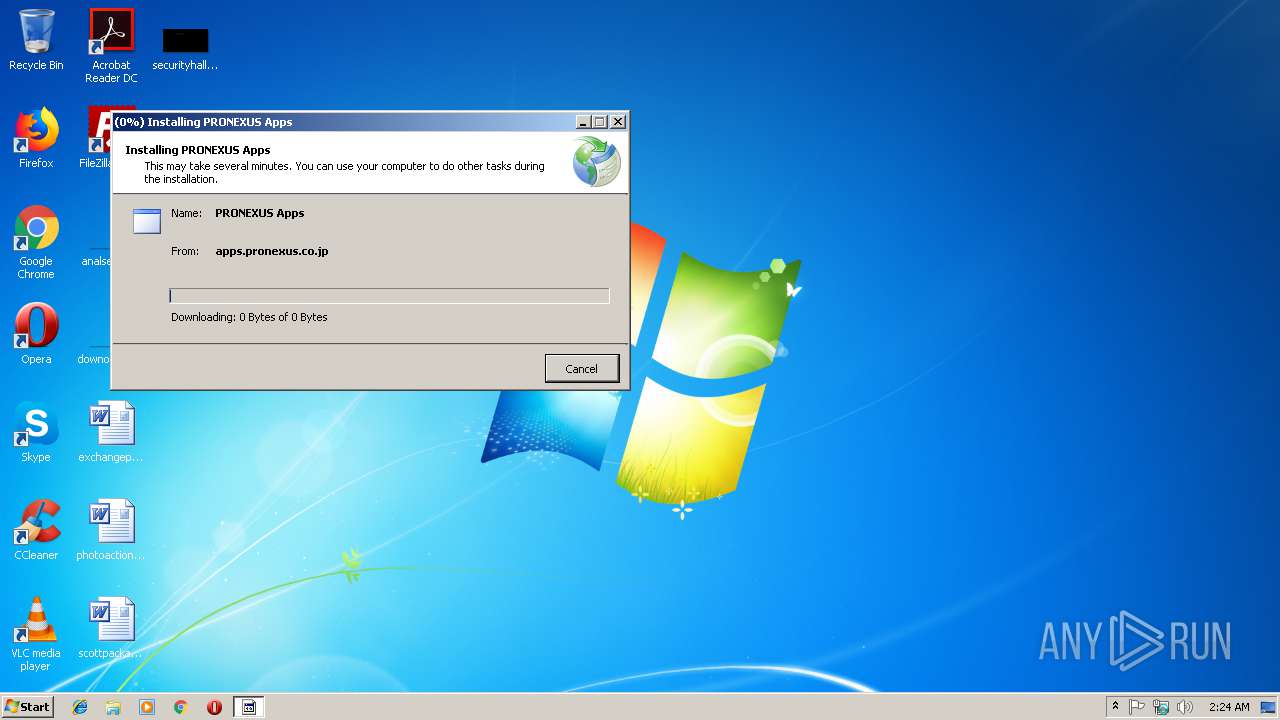This screenshot has height=720, width=1280.
Task: Select the CCleaner desktop shortcut
Action: 36,530
